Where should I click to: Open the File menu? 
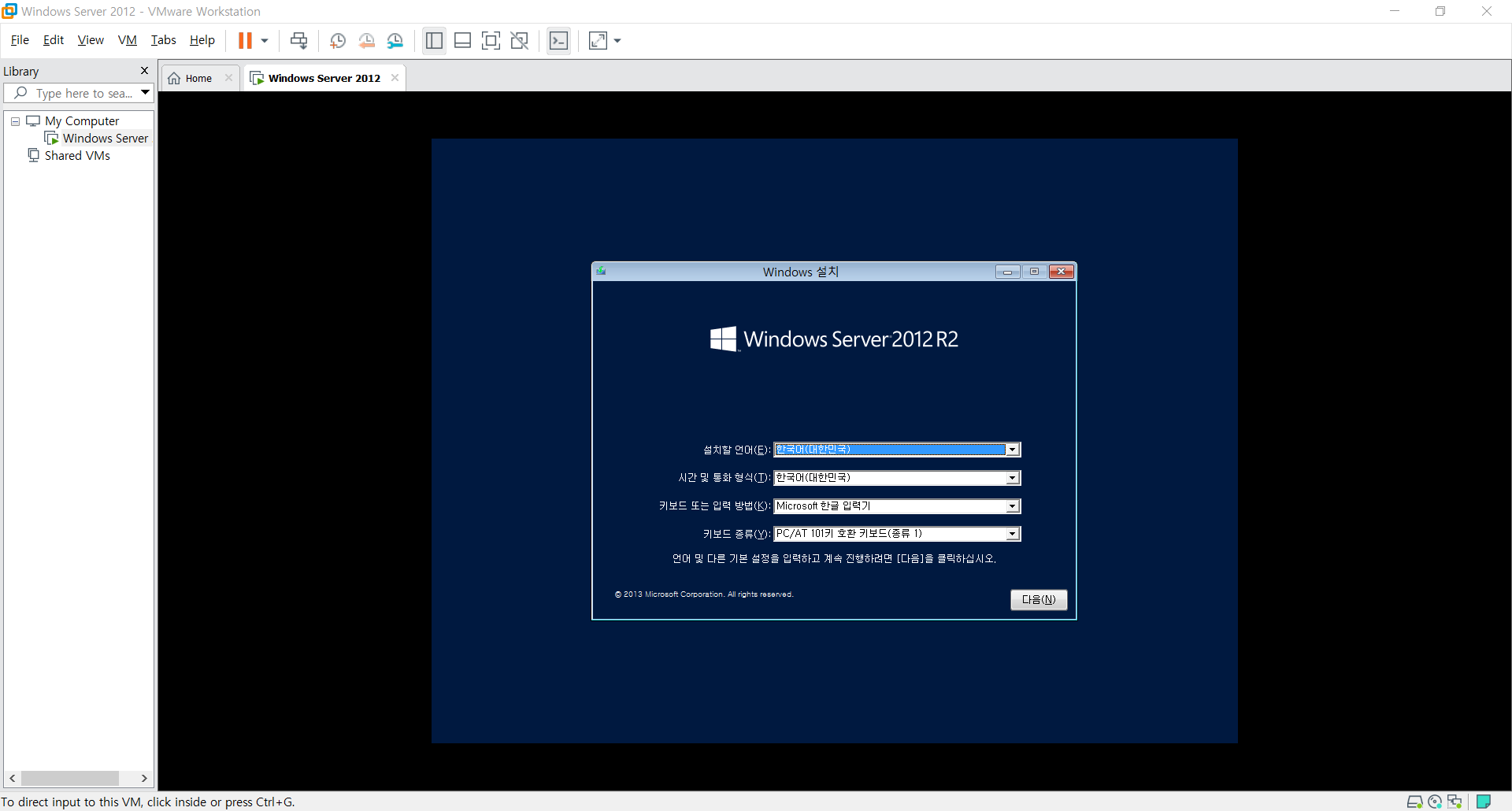[x=20, y=40]
